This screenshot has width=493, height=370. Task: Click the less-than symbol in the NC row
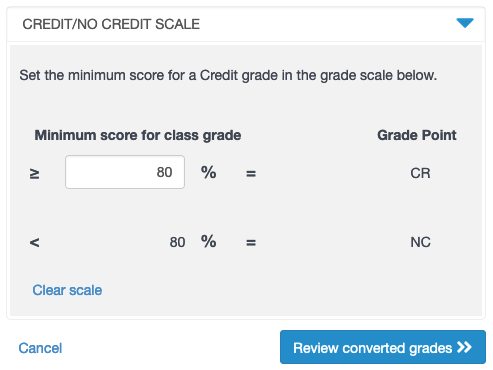click(34, 242)
